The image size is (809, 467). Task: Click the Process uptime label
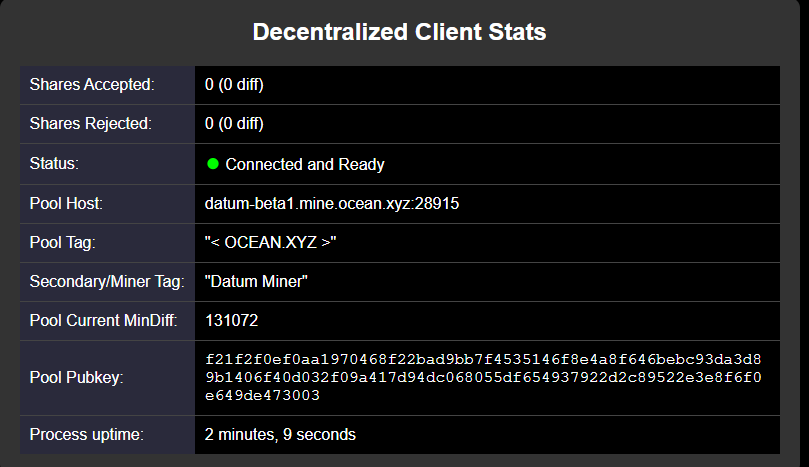86,435
